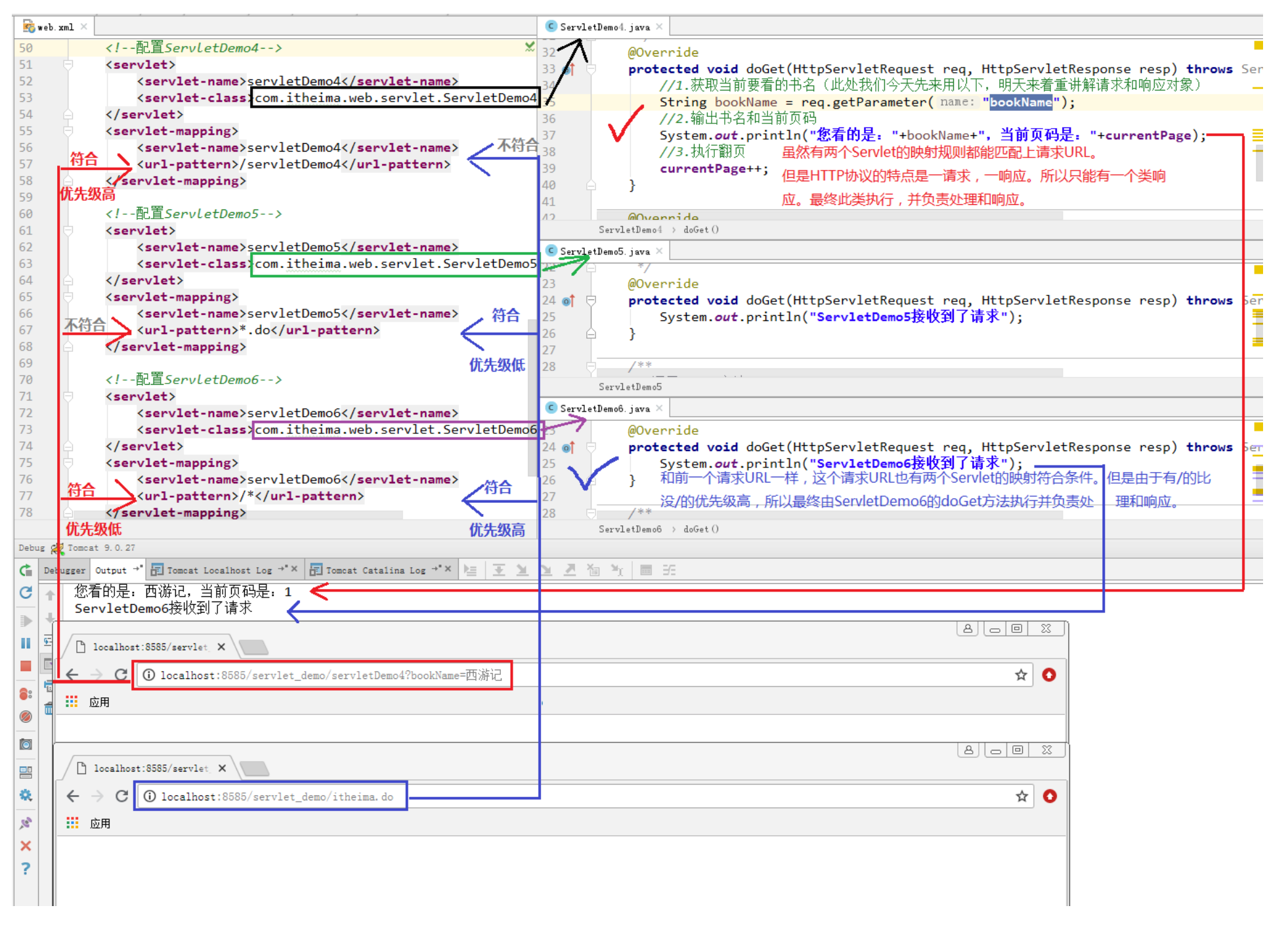1288x933 pixels.
Task: Collapse servlet-mapping fold at line 65
Action: [x=68, y=297]
